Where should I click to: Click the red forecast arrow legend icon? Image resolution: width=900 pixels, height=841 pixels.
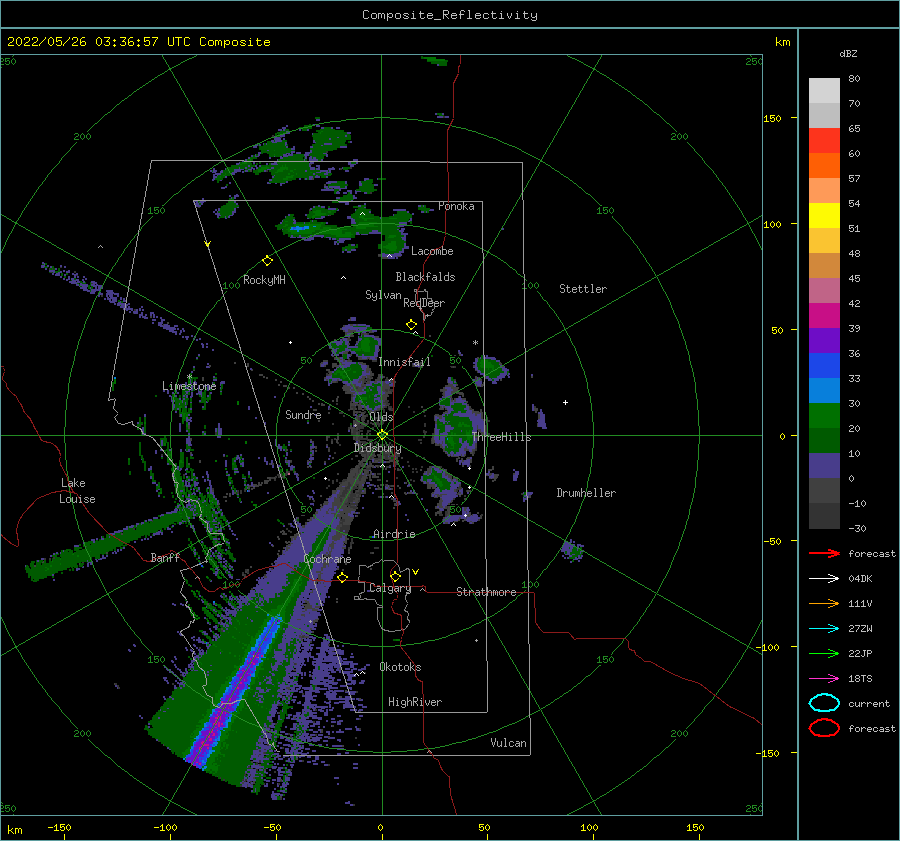tap(824, 553)
